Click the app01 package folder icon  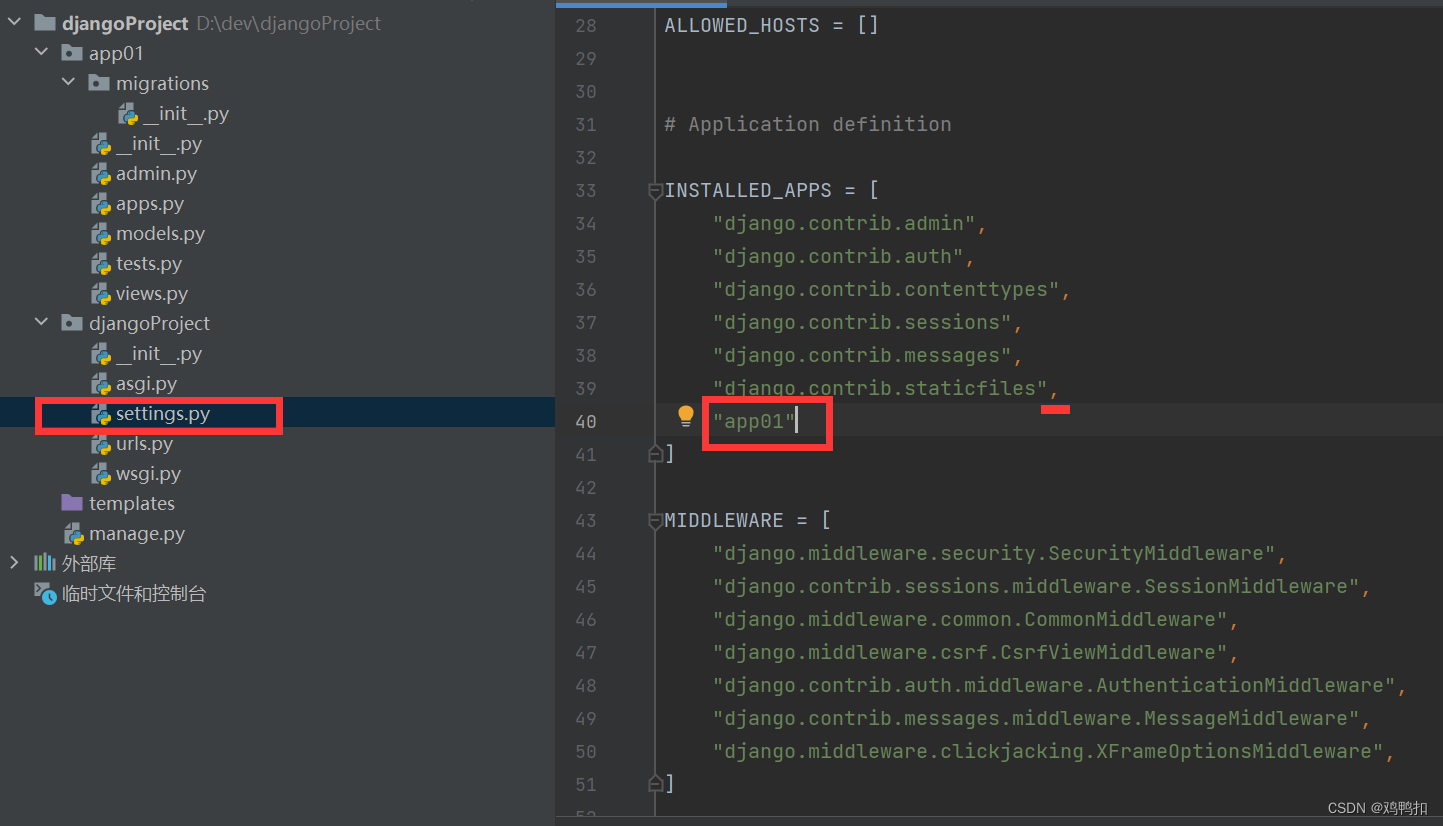(x=70, y=52)
